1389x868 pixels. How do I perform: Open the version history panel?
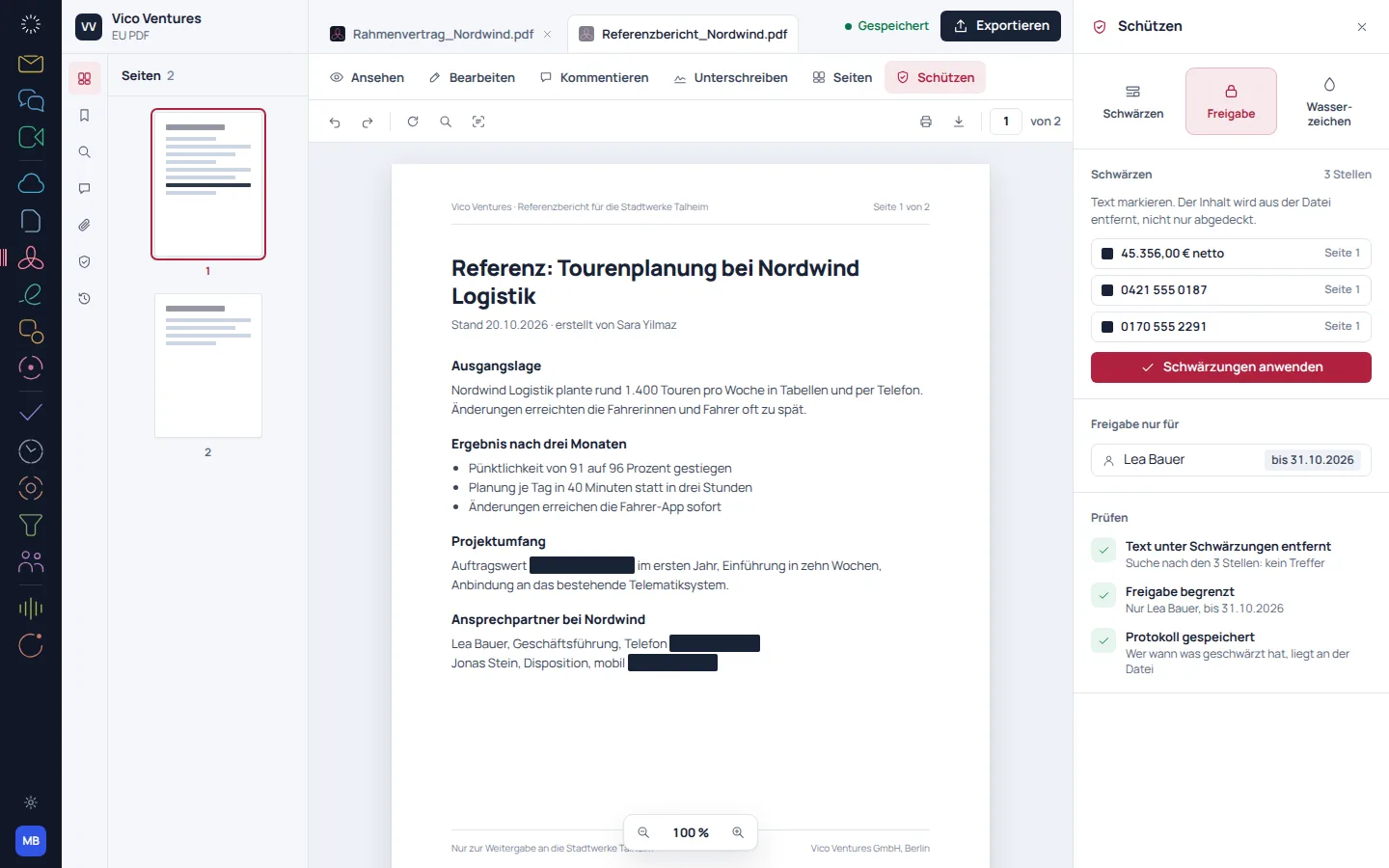click(85, 299)
